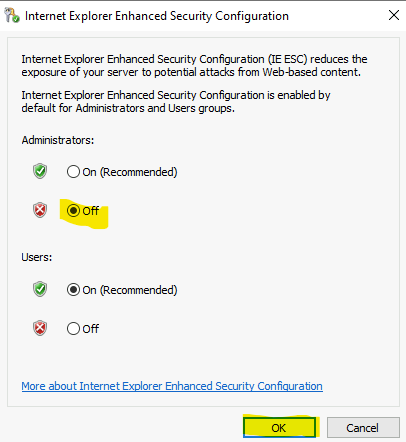Select On radio button for Administrators
The height and width of the screenshot is (442, 406).
click(73, 172)
